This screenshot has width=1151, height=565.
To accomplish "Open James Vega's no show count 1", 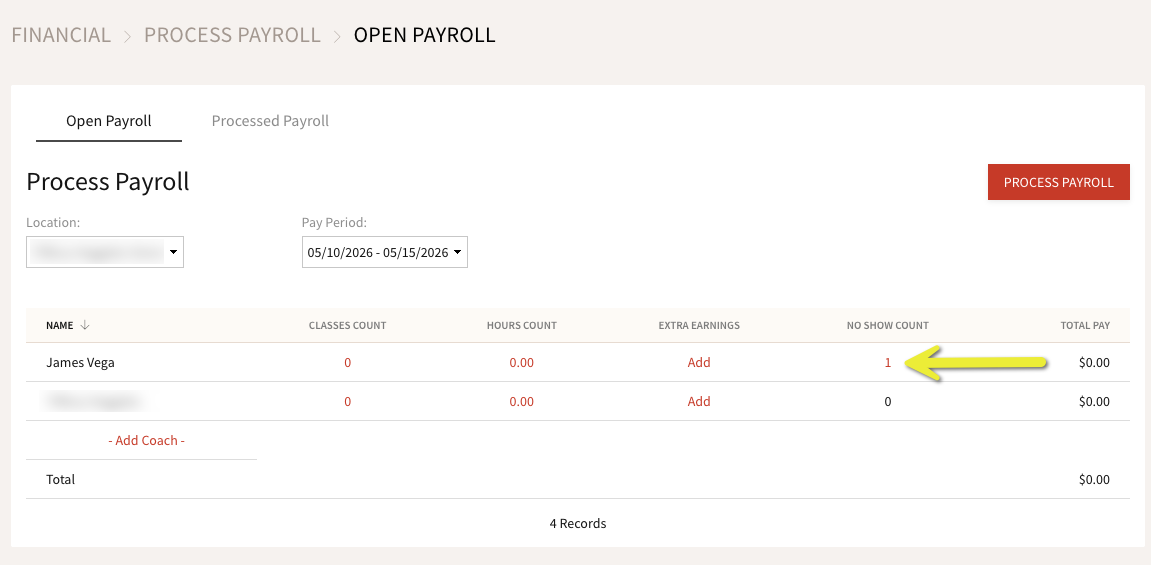I will point(887,362).
